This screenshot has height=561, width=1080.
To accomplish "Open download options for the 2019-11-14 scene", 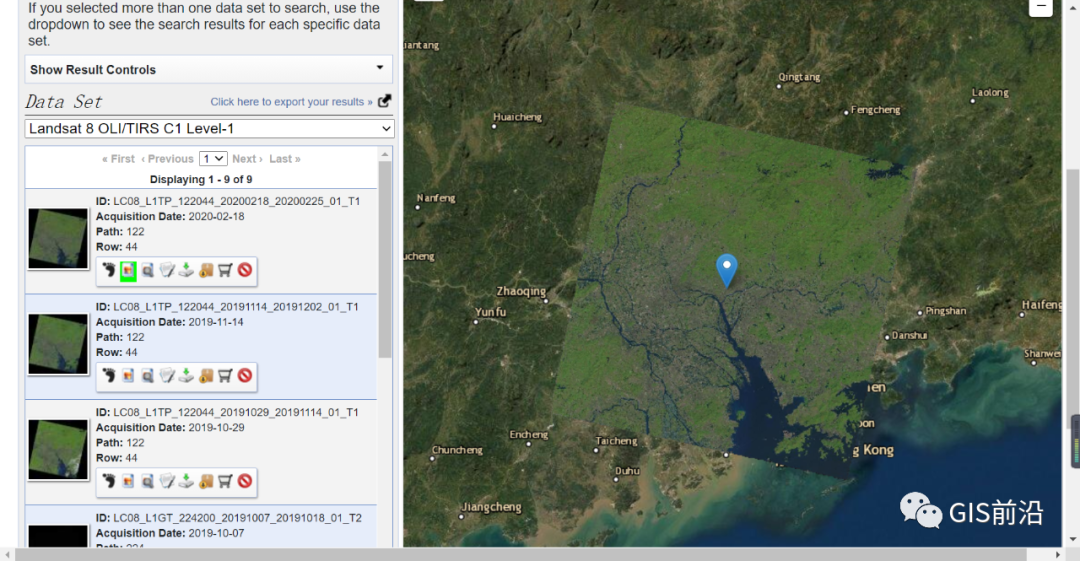I will pyautogui.click(x=186, y=376).
